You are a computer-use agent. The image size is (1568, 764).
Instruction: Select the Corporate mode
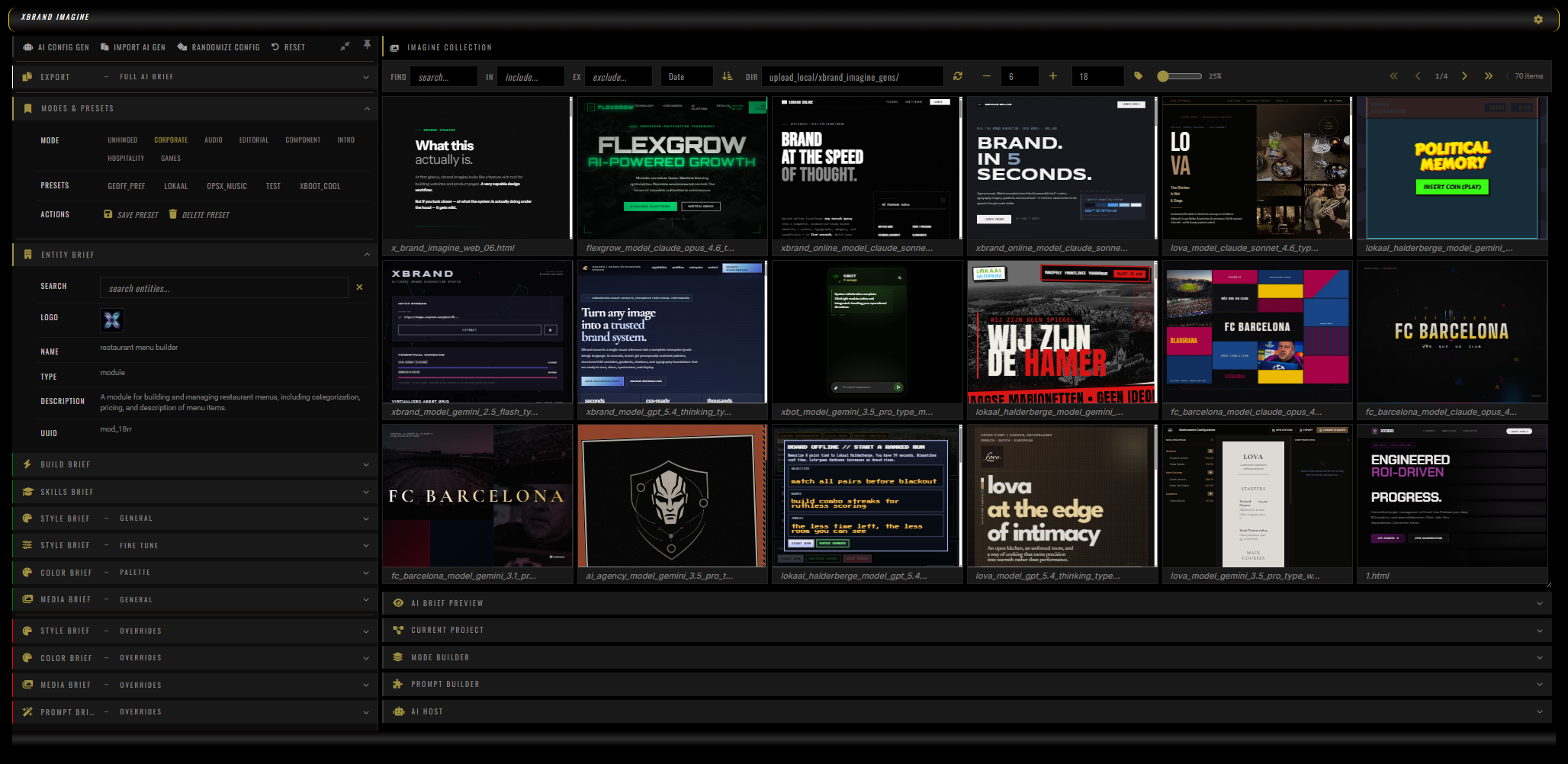(171, 140)
